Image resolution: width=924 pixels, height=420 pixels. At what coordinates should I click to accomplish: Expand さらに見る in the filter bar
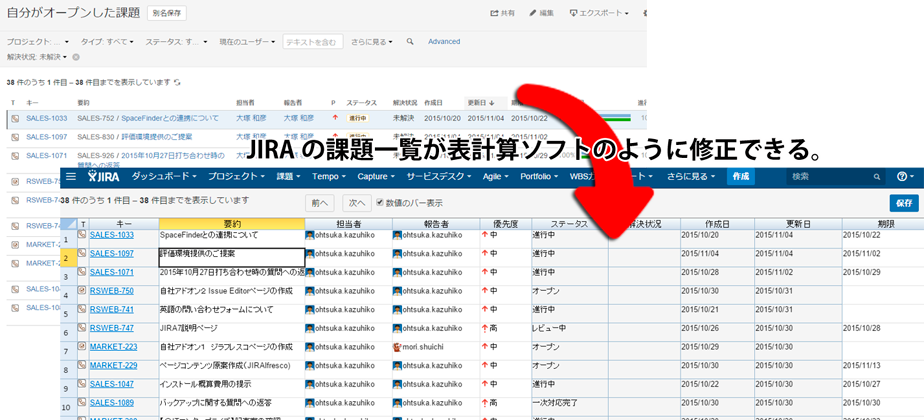pos(372,42)
